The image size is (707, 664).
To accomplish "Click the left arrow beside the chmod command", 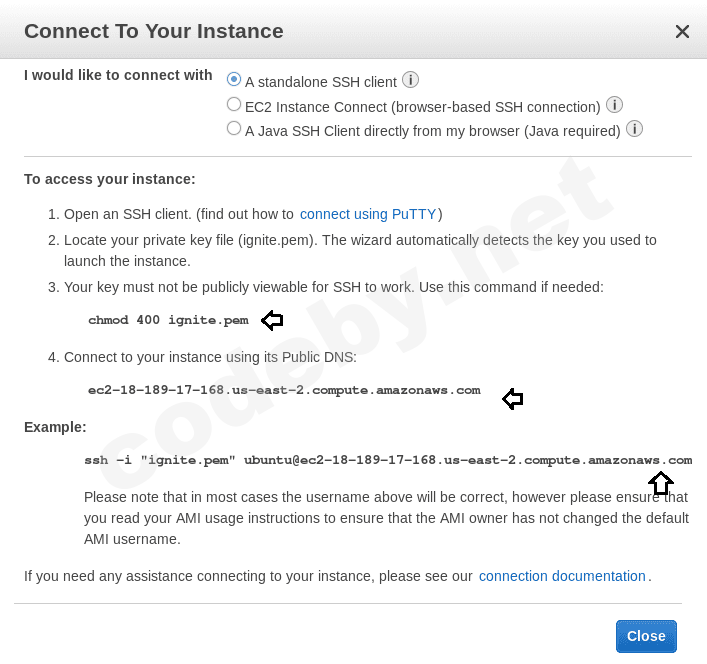I will pyautogui.click(x=272, y=321).
